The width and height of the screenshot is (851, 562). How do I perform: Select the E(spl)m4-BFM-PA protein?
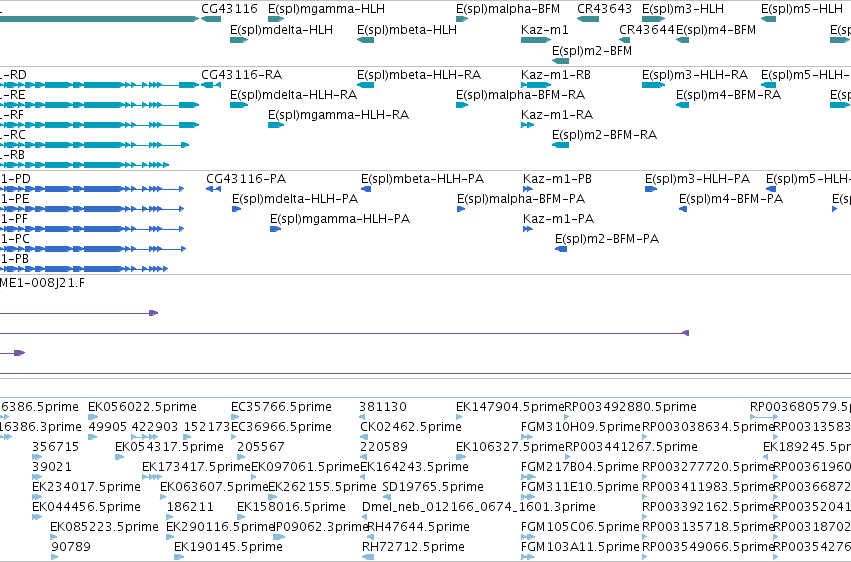click(x=683, y=209)
